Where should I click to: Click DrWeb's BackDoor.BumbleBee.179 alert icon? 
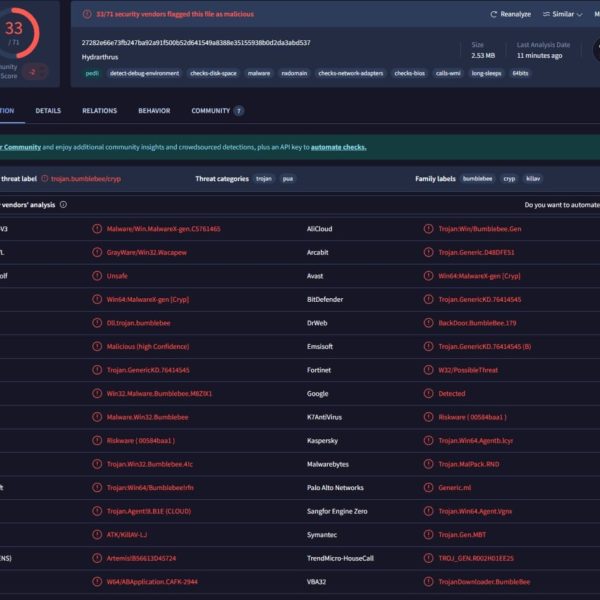tap(429, 323)
